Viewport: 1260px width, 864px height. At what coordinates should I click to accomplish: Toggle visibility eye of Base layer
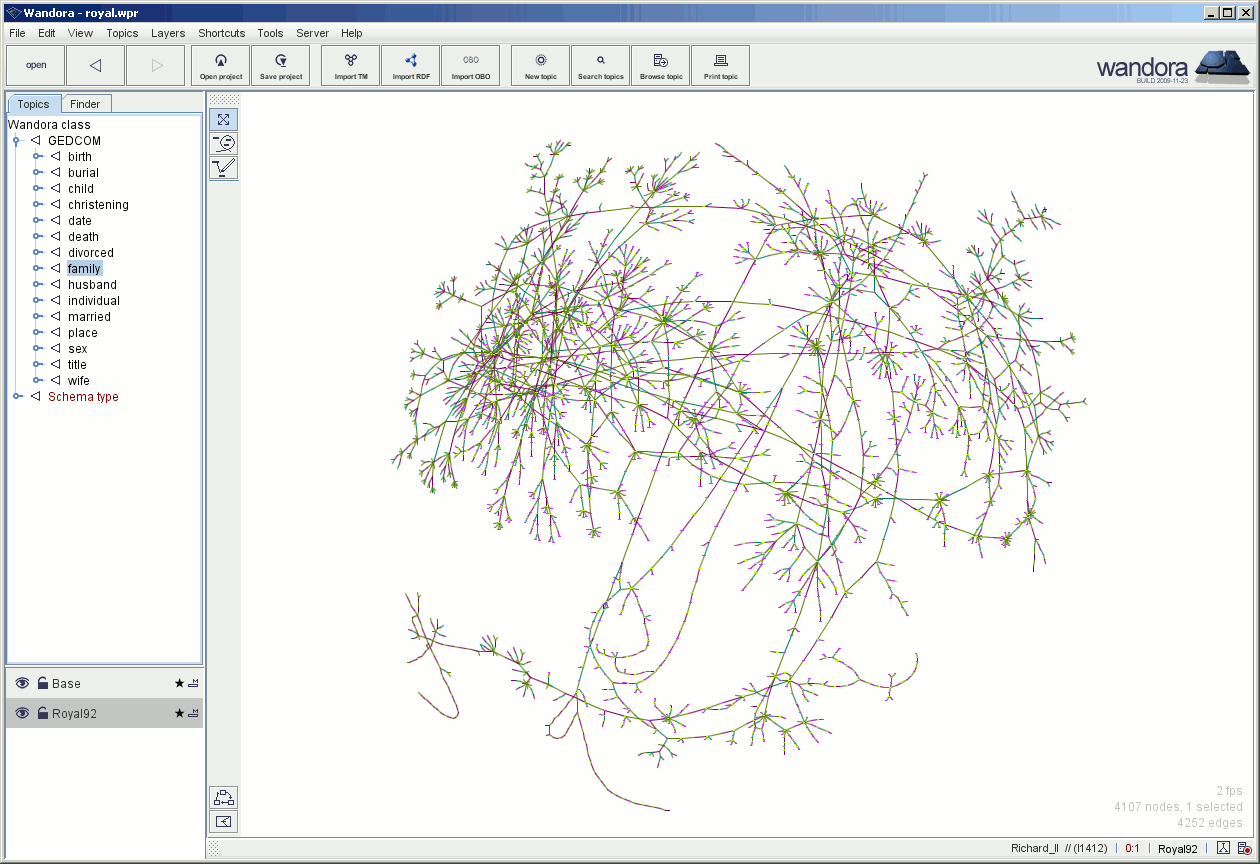coord(22,684)
